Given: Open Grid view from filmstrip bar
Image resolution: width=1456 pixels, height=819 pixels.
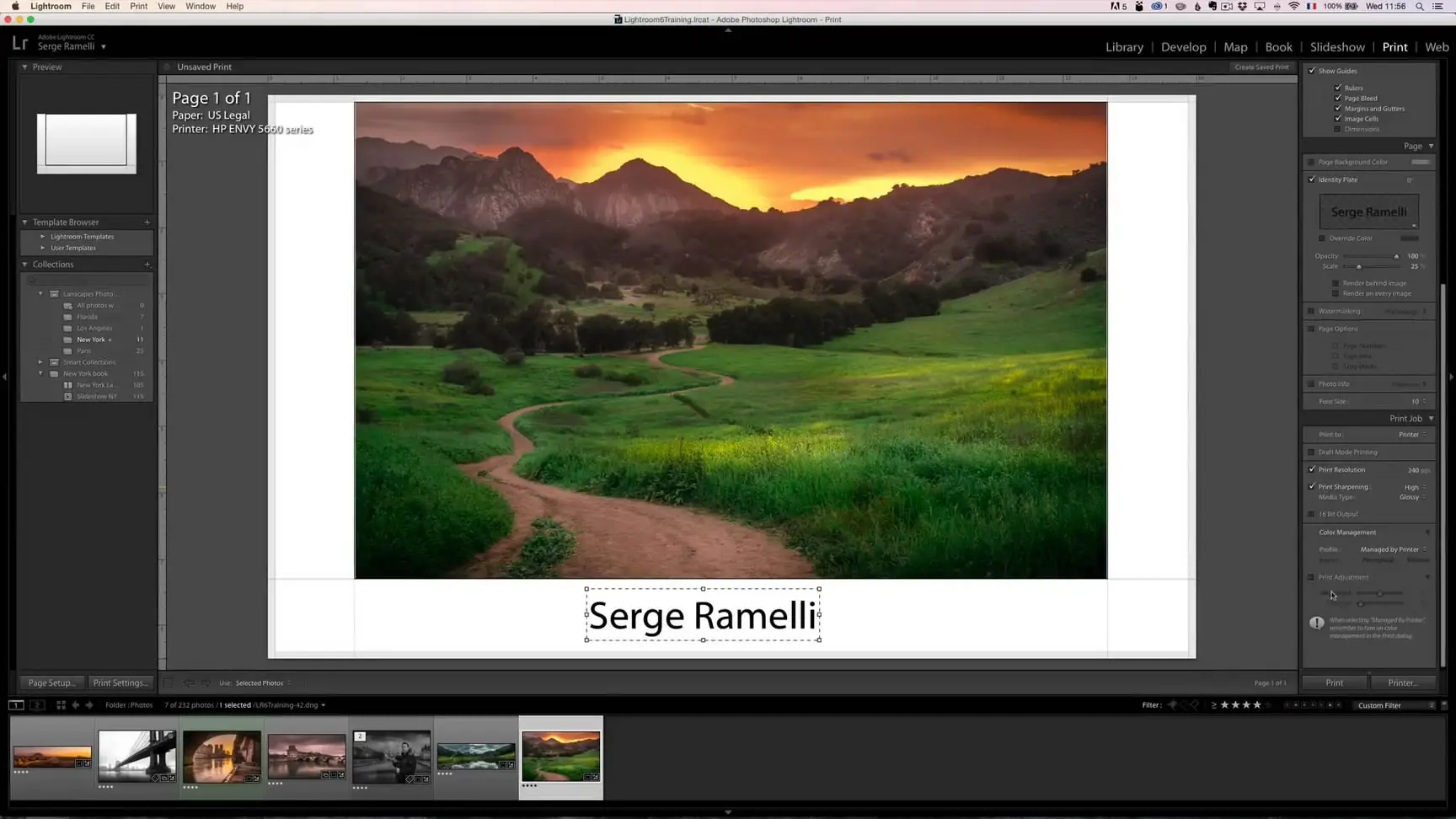Looking at the screenshot, I should (61, 705).
